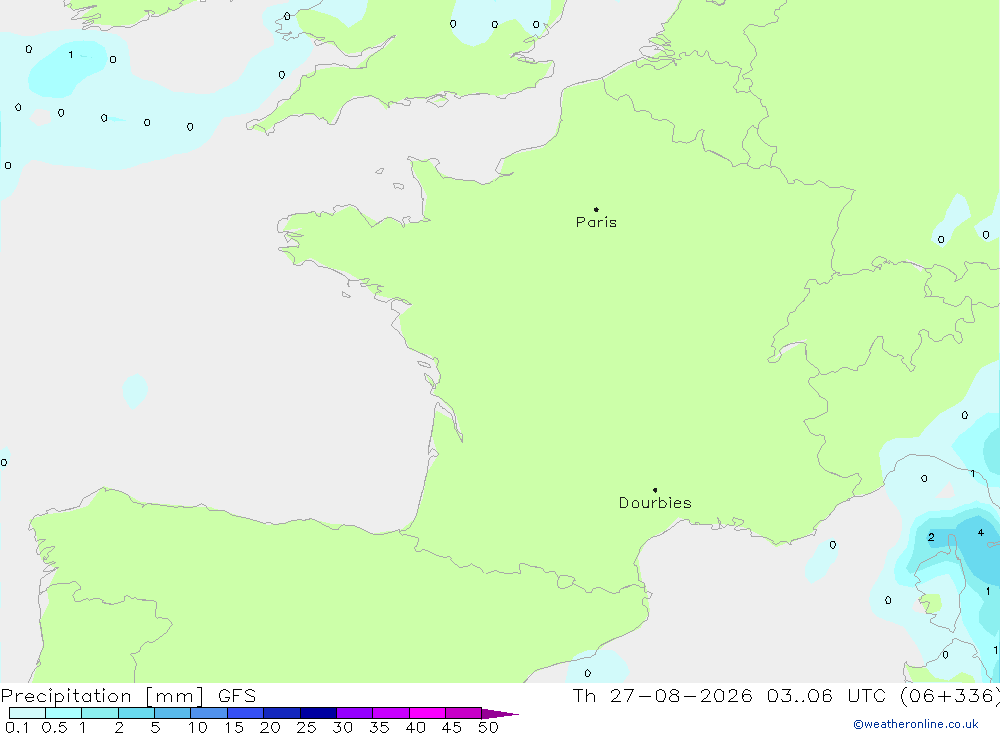Click the Paris city label
This screenshot has width=1000, height=733.
coord(596,222)
